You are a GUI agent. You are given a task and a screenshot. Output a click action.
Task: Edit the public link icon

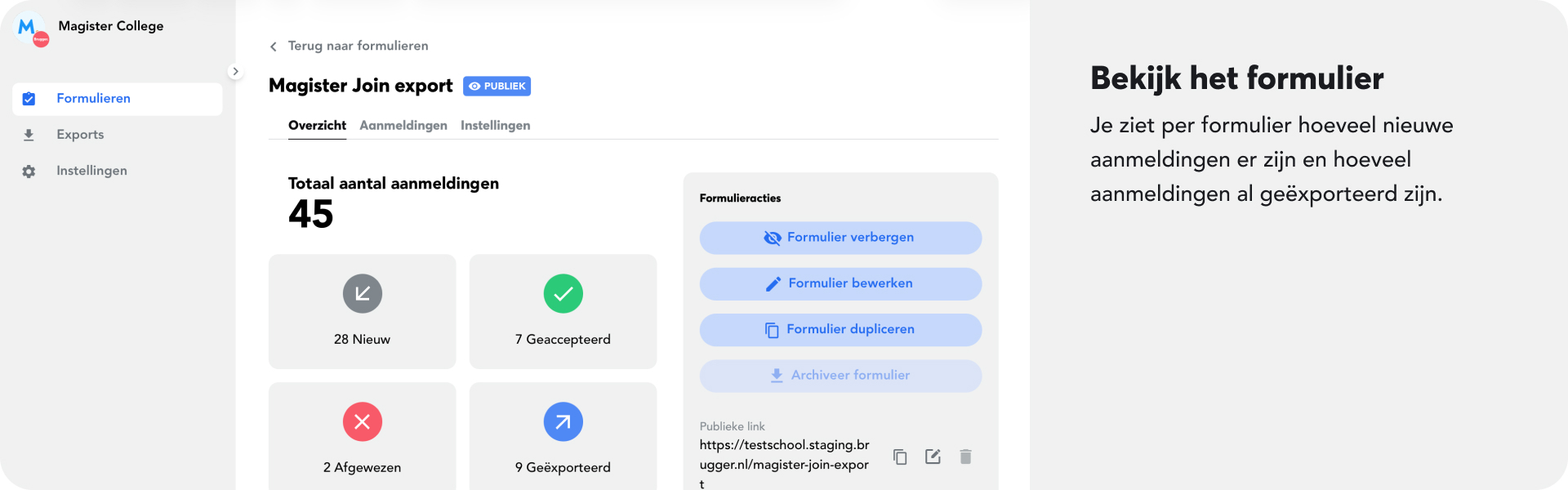933,457
